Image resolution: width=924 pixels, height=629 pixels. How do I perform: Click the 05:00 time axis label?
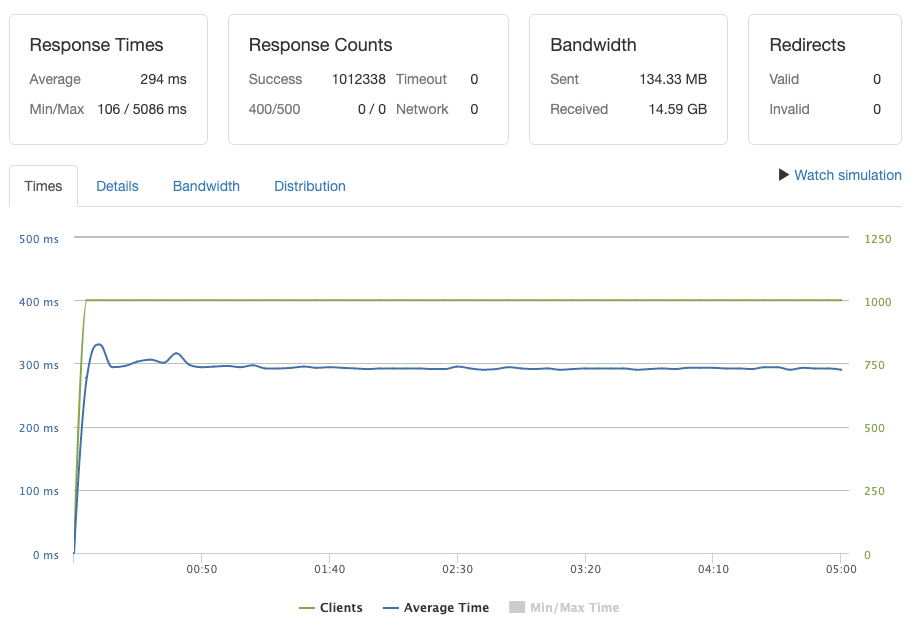841,569
